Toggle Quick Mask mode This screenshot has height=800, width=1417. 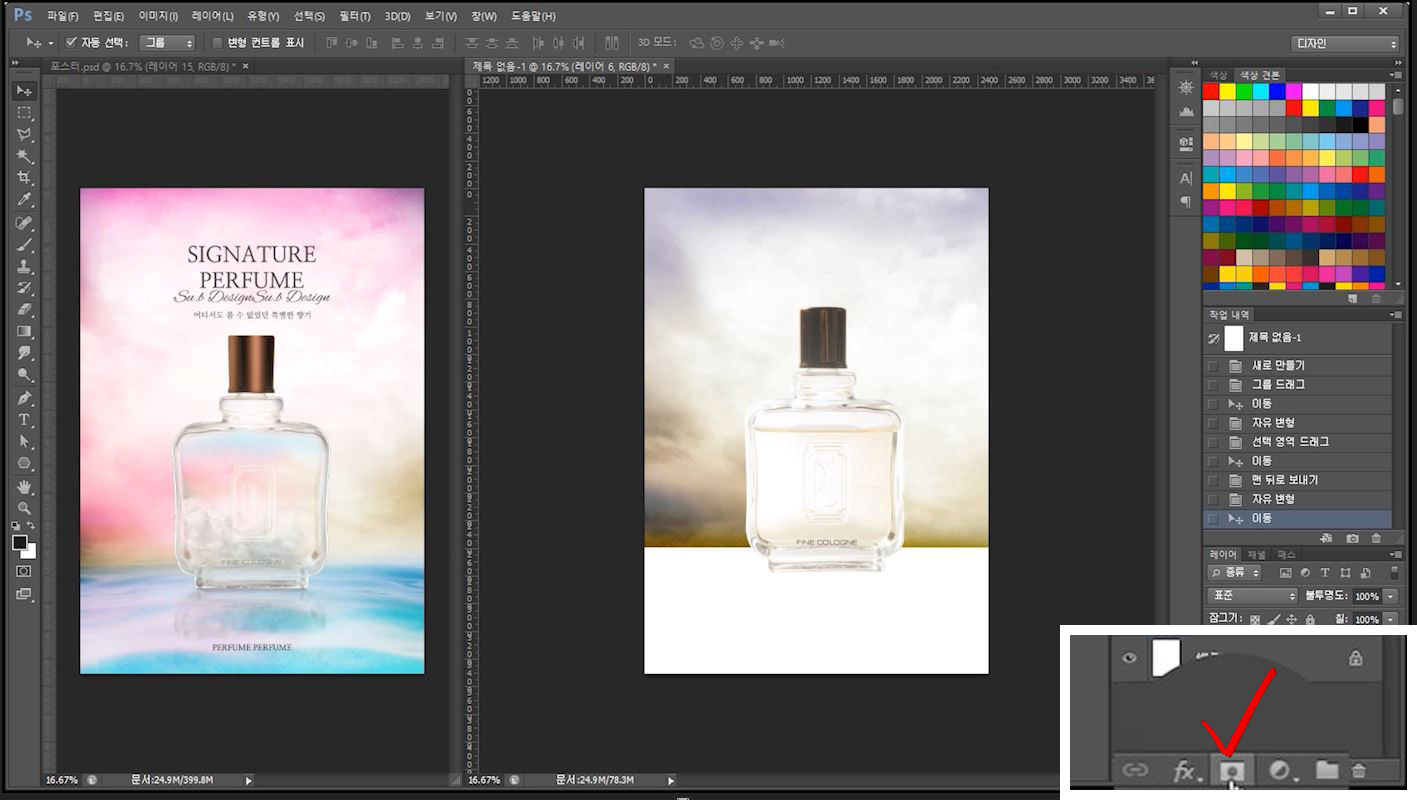click(x=23, y=571)
